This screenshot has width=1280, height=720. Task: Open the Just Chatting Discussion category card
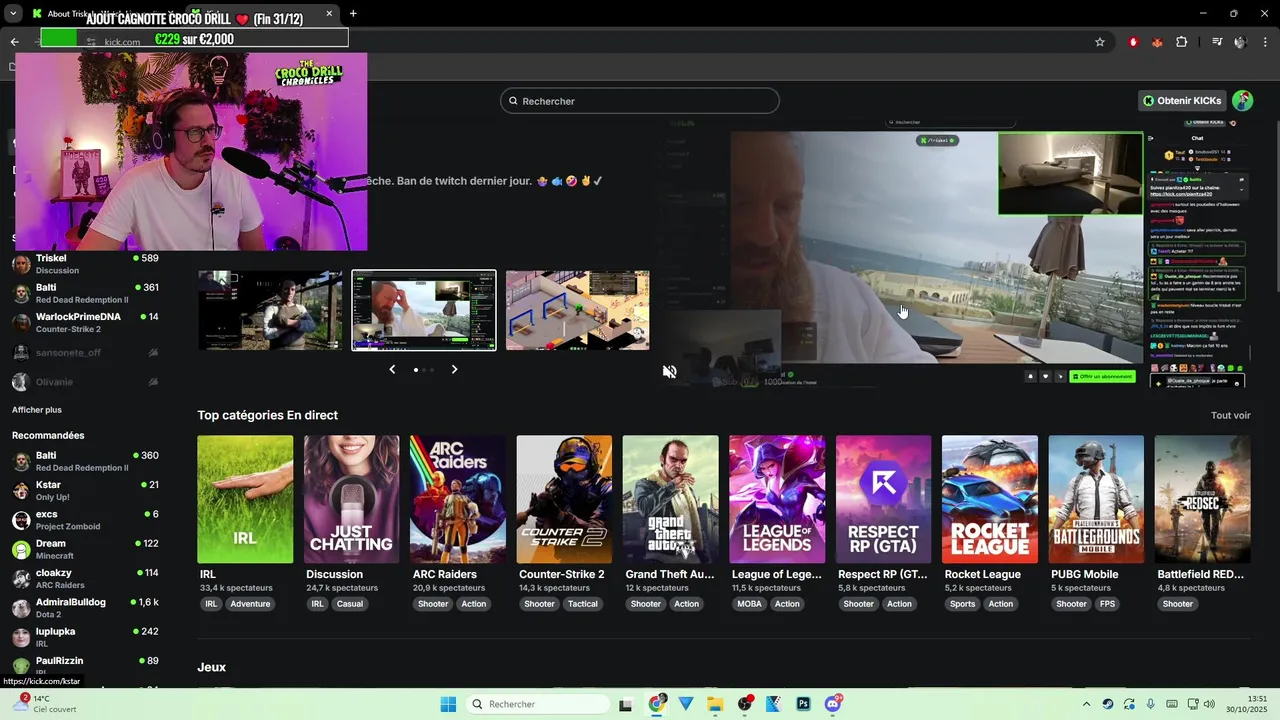pyautogui.click(x=351, y=499)
